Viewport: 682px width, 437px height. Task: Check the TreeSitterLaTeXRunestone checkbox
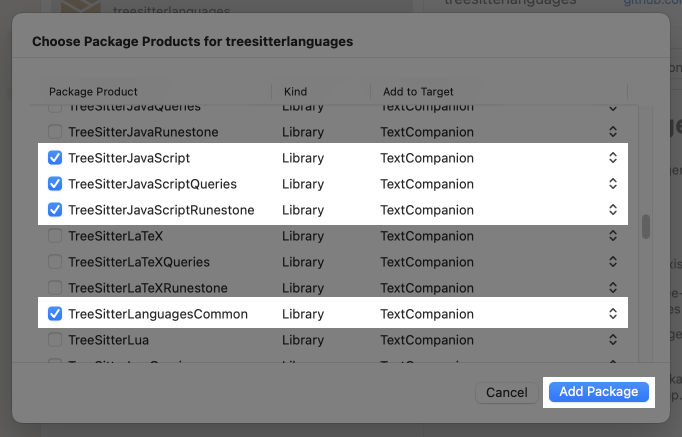pos(55,288)
